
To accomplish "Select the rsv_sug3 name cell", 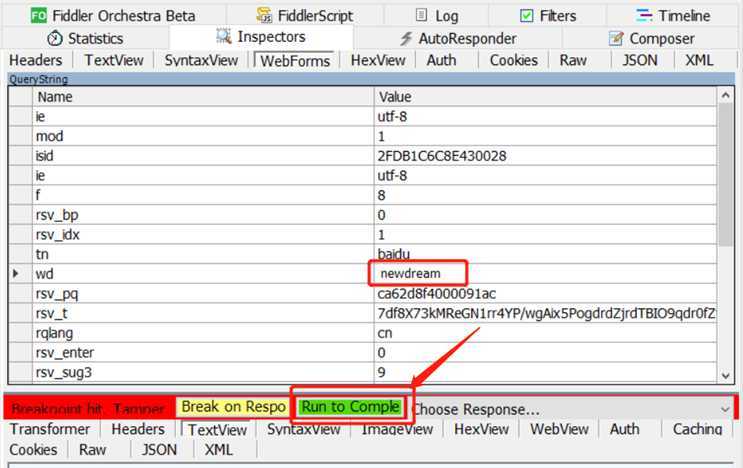I will click(203, 372).
